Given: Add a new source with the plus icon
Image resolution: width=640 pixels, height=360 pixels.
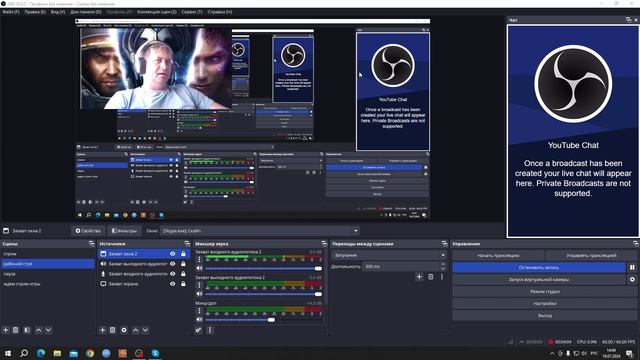Looking at the screenshot, I should 102,330.
